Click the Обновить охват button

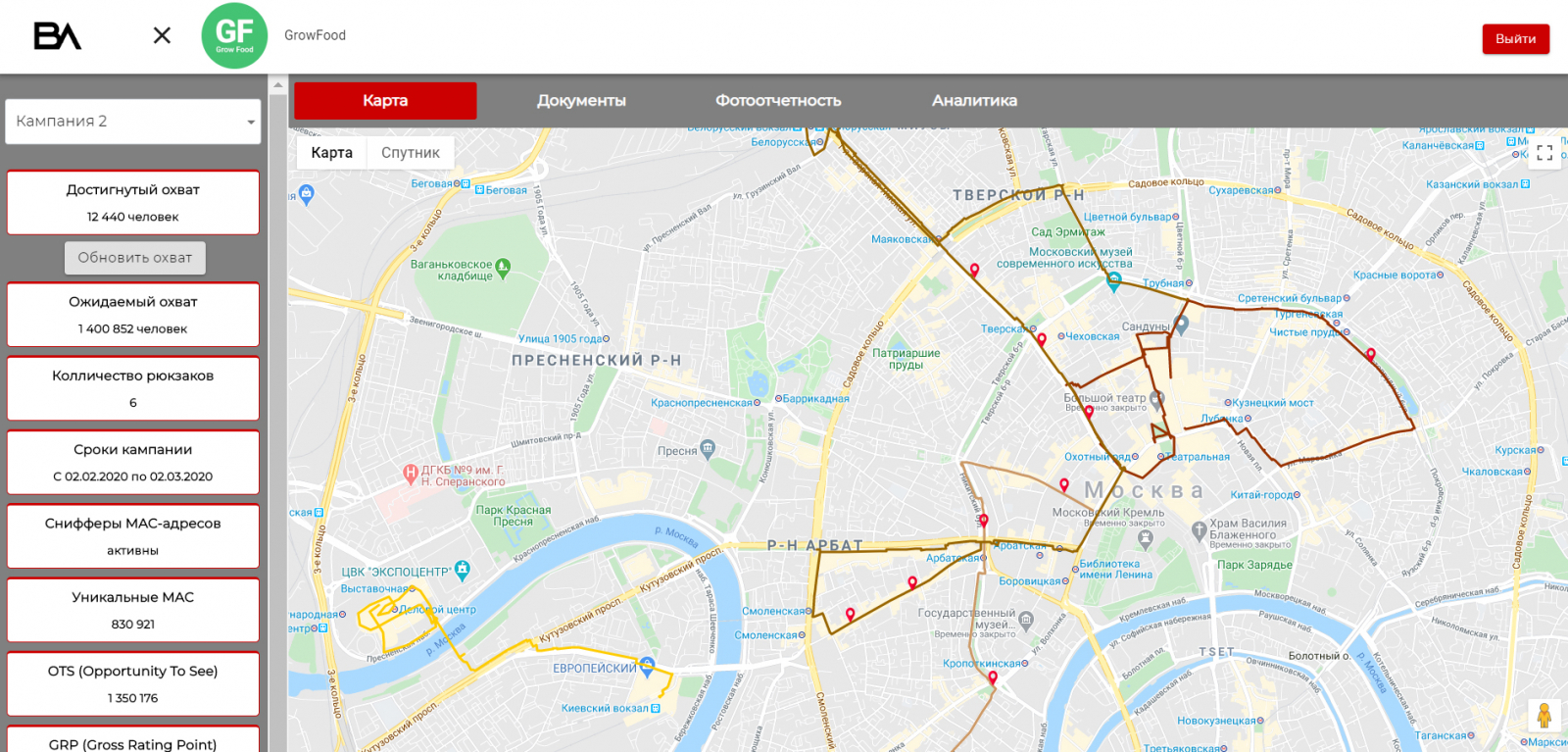click(x=135, y=258)
